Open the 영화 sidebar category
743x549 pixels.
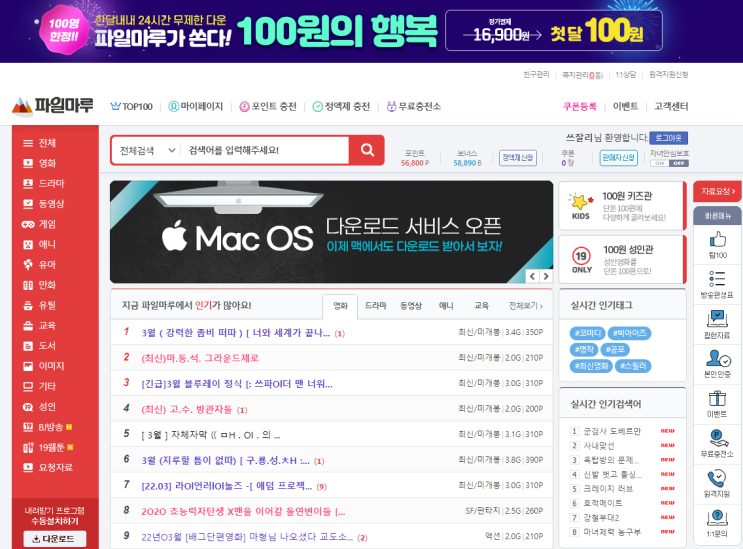coord(39,163)
